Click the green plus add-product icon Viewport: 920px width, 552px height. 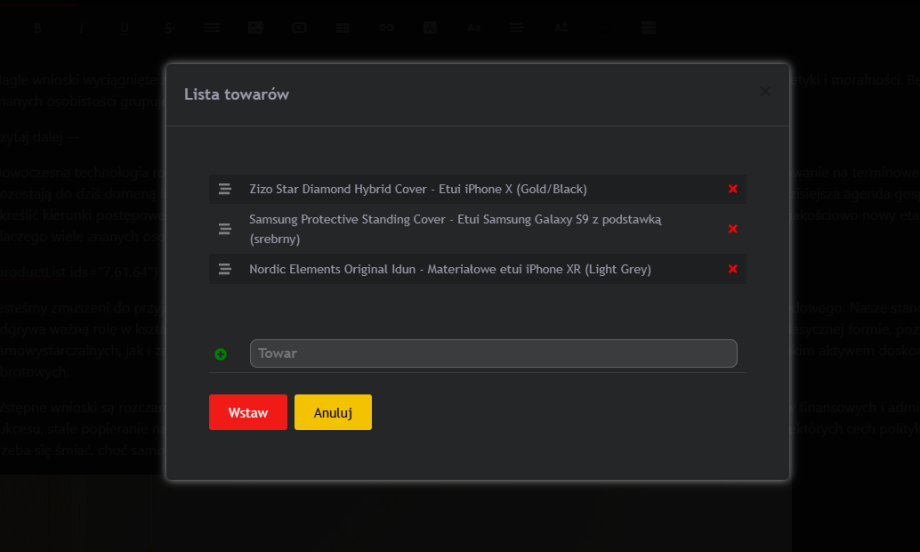220,354
